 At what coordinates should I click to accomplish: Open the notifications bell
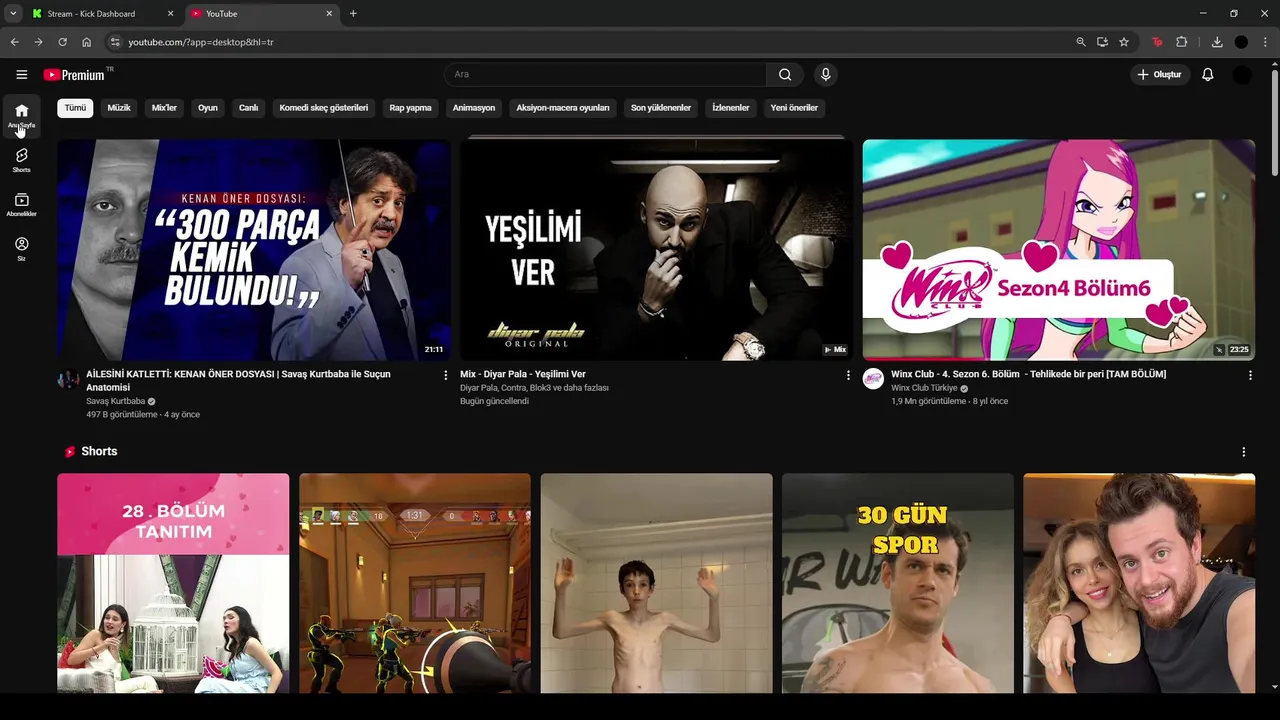pos(1207,74)
